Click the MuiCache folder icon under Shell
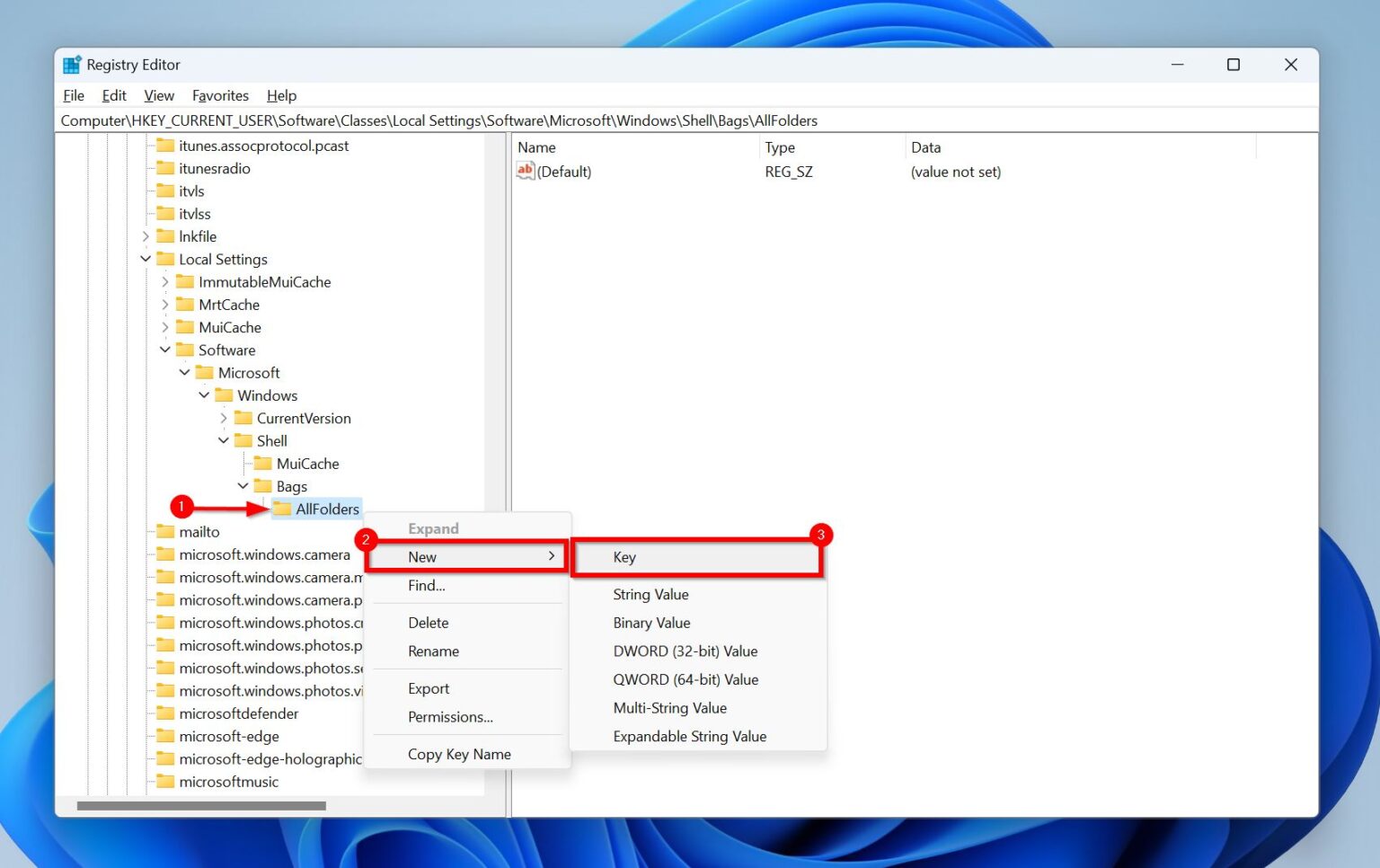1380x868 pixels. 262,463
